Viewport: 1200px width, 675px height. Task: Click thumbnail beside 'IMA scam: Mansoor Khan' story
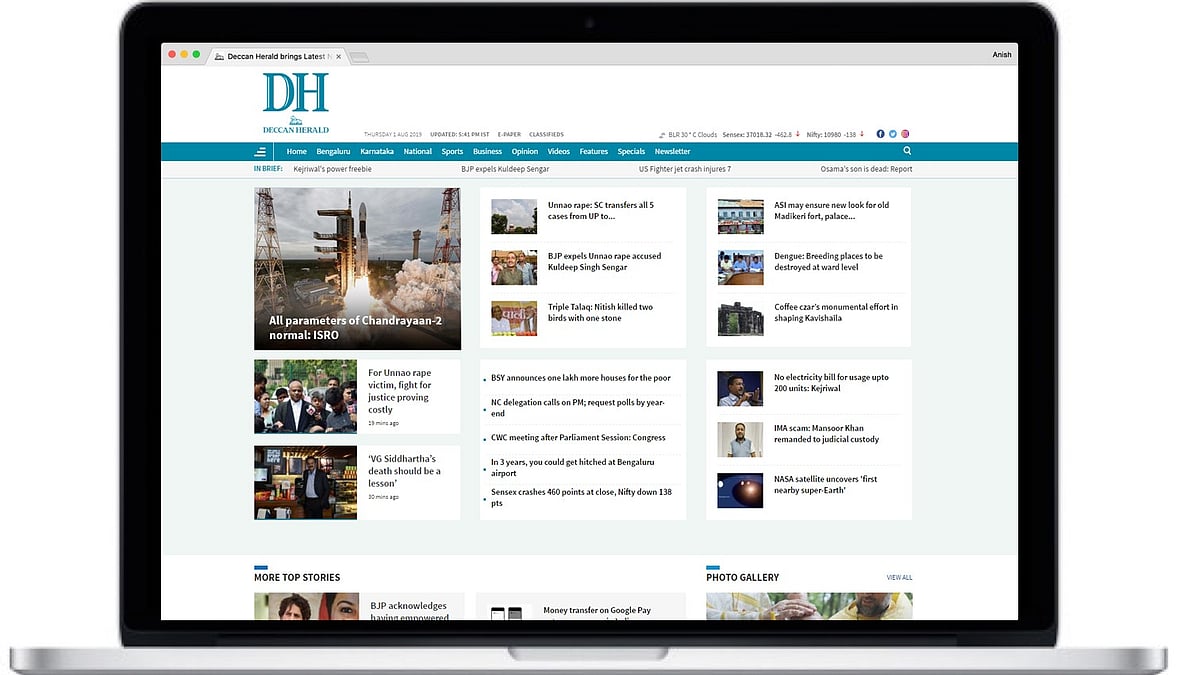point(740,439)
